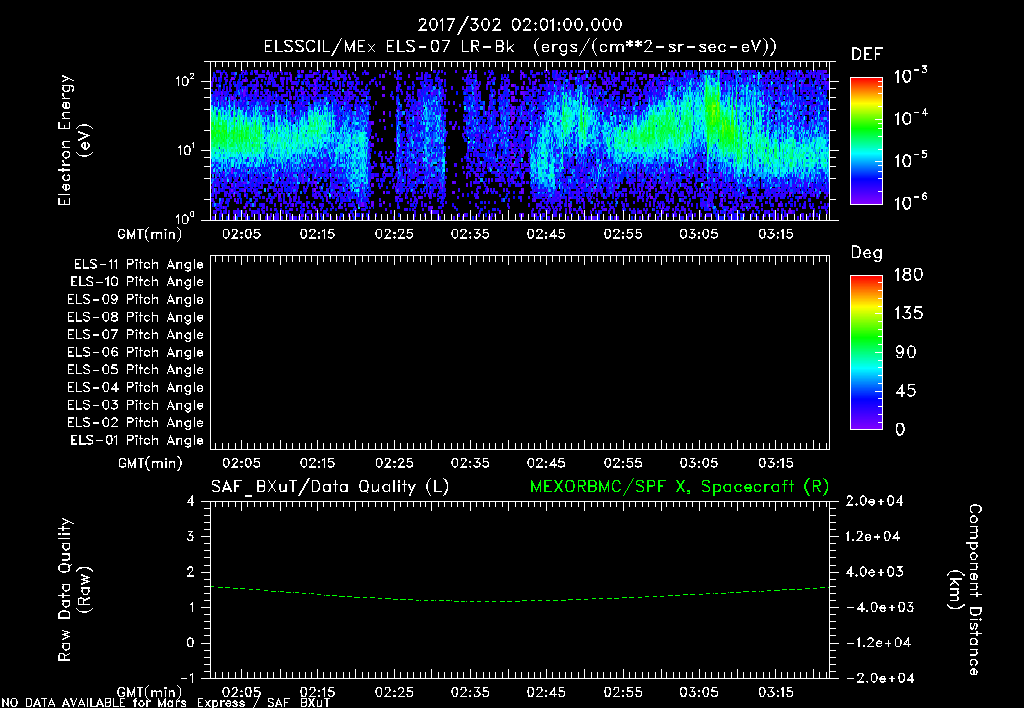The height and width of the screenshot is (708, 1024).
Task: Click the 02:55 tick below data quality panel
Action: click(622, 692)
